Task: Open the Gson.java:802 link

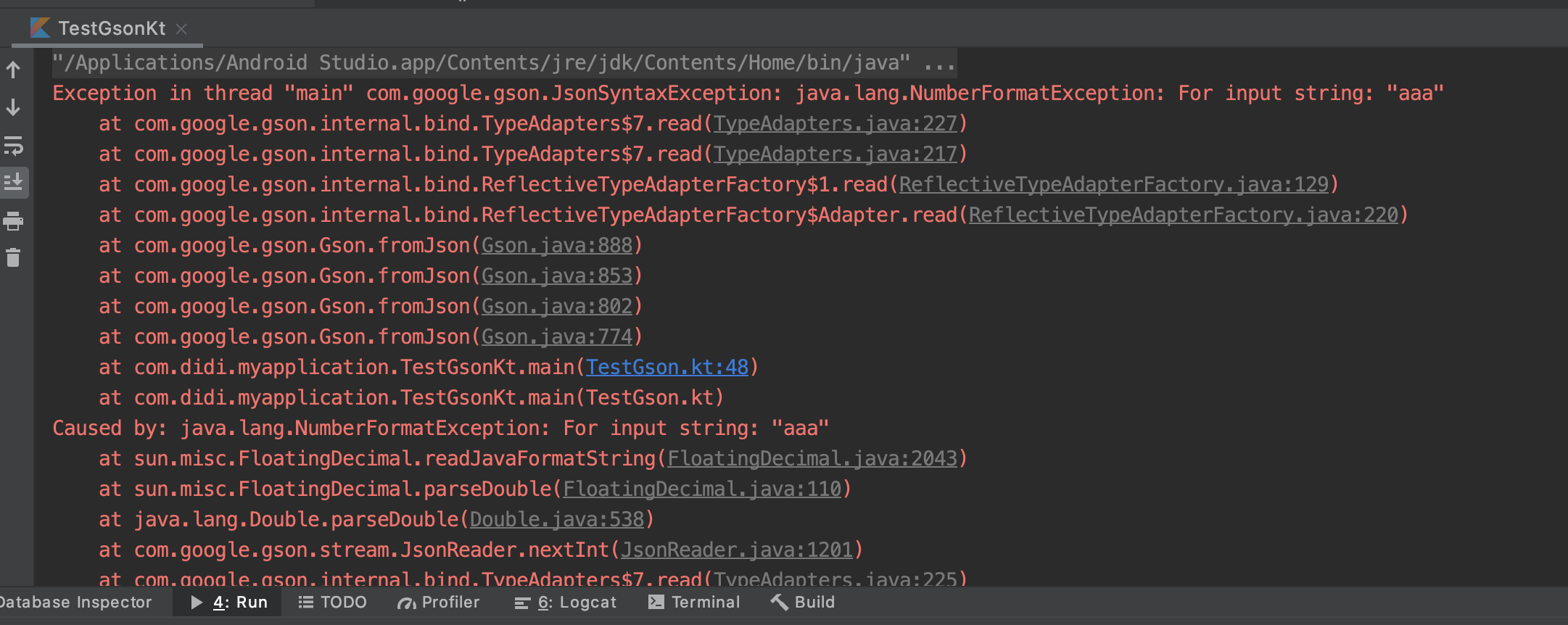Action: click(557, 307)
